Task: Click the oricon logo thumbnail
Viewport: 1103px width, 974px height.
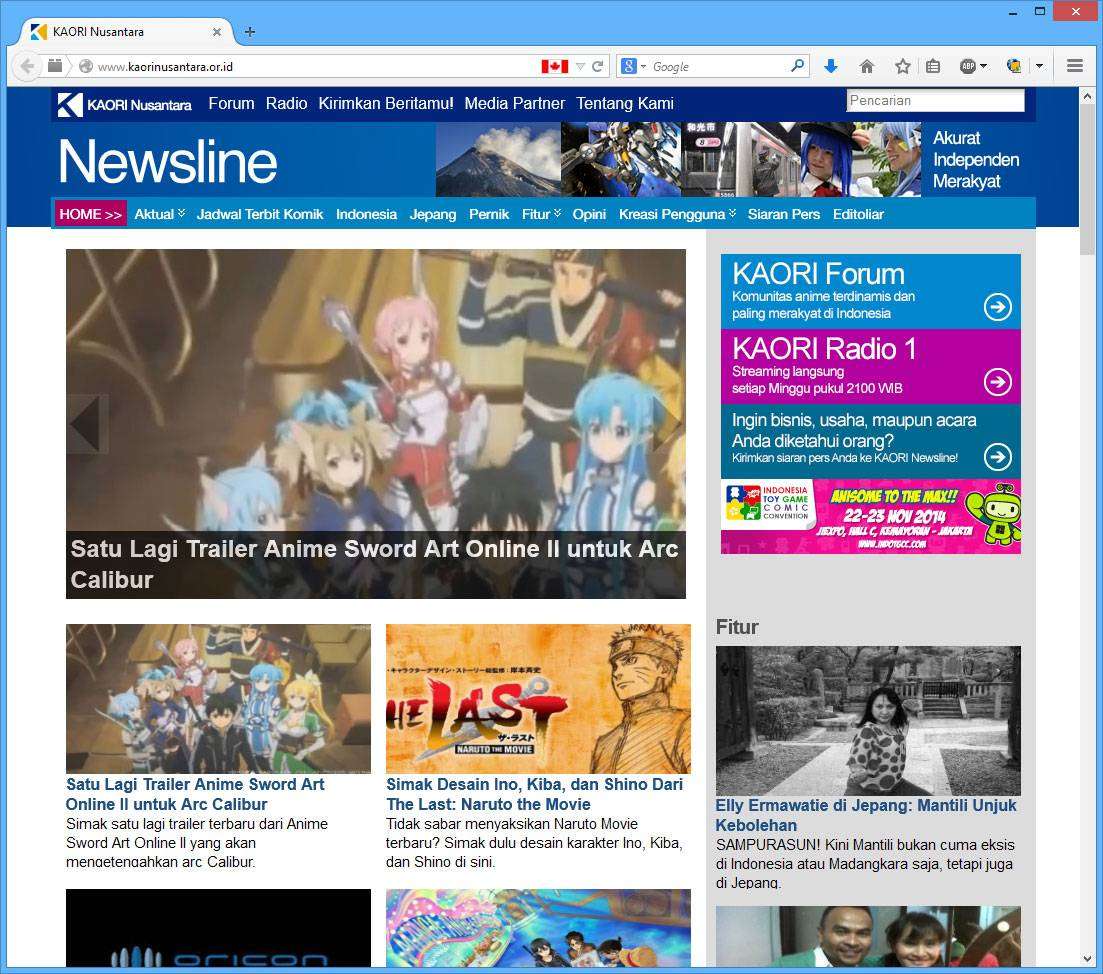Action: coord(218,928)
